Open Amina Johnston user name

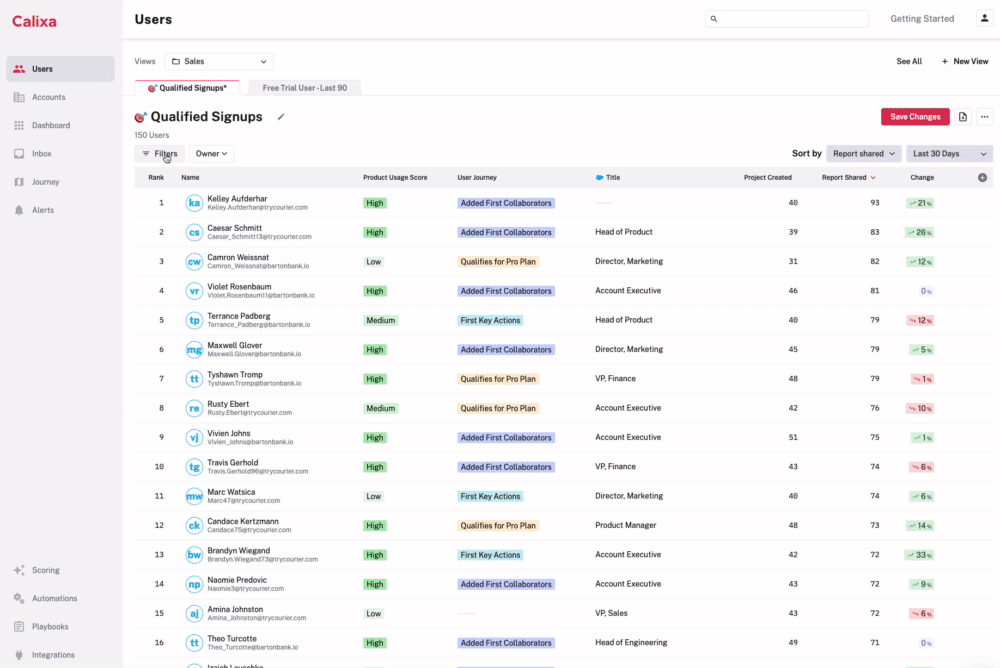pos(235,609)
